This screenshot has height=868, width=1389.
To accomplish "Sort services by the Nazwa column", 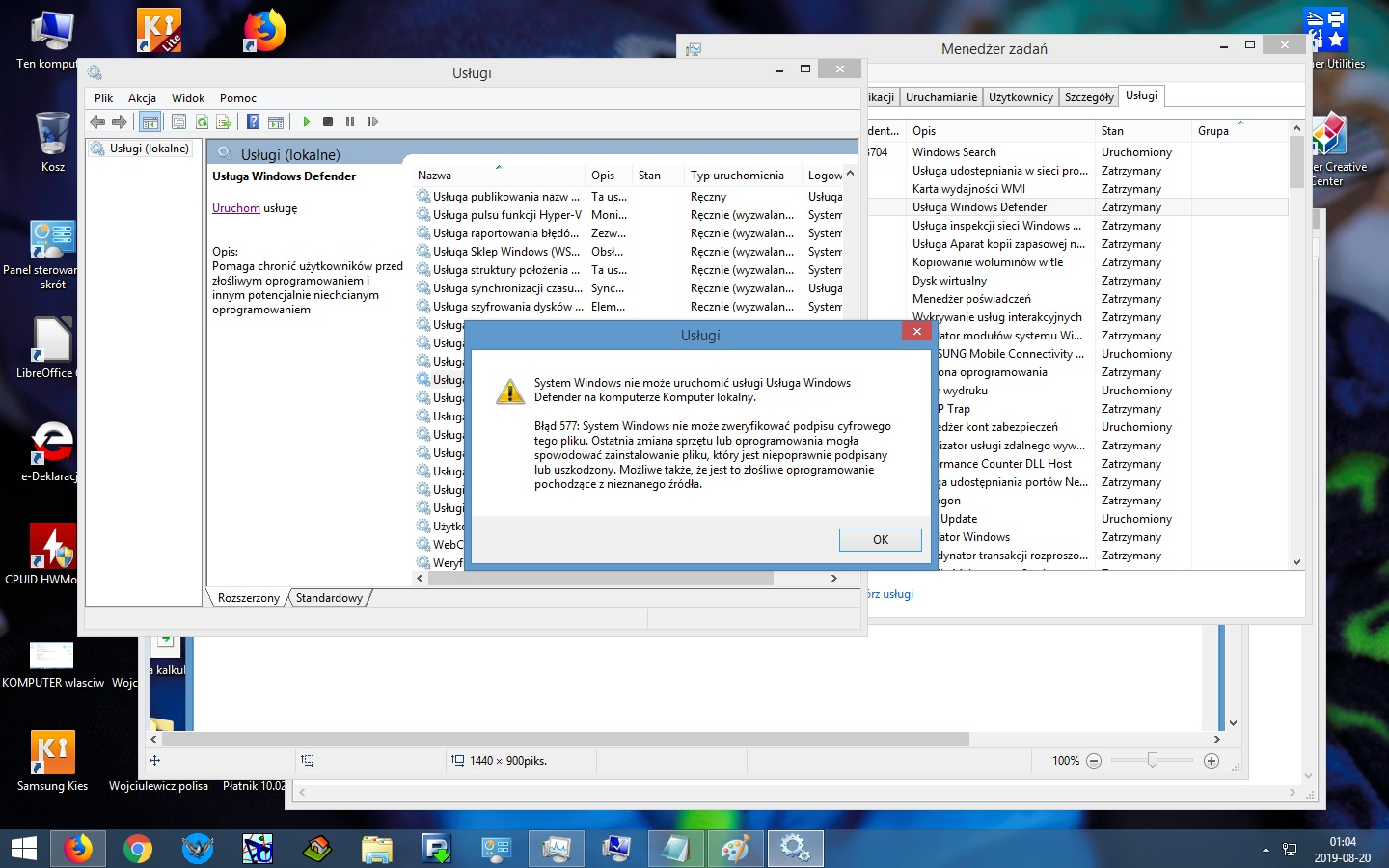I will pyautogui.click(x=499, y=176).
